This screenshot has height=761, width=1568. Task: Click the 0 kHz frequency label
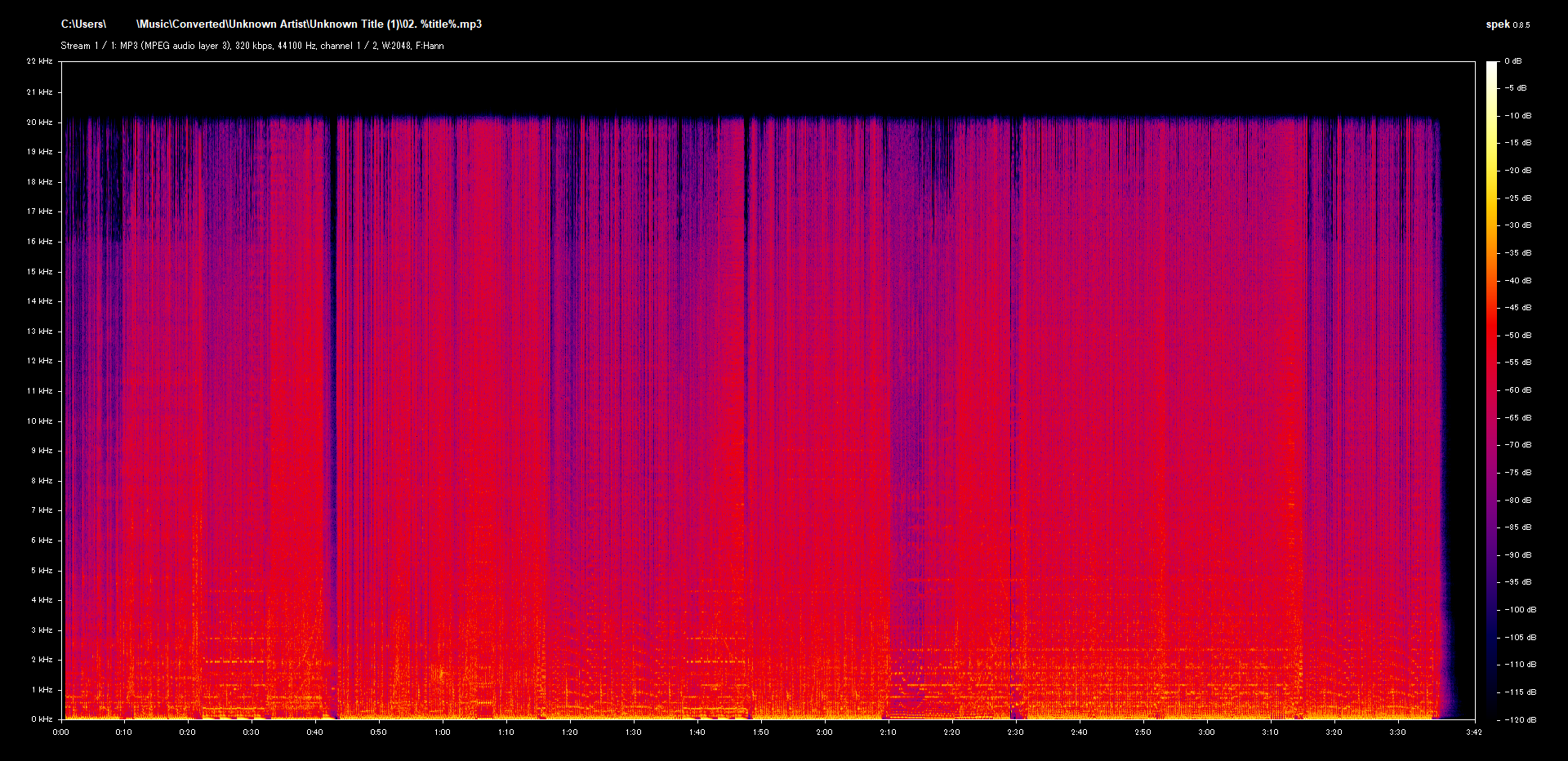tap(42, 719)
